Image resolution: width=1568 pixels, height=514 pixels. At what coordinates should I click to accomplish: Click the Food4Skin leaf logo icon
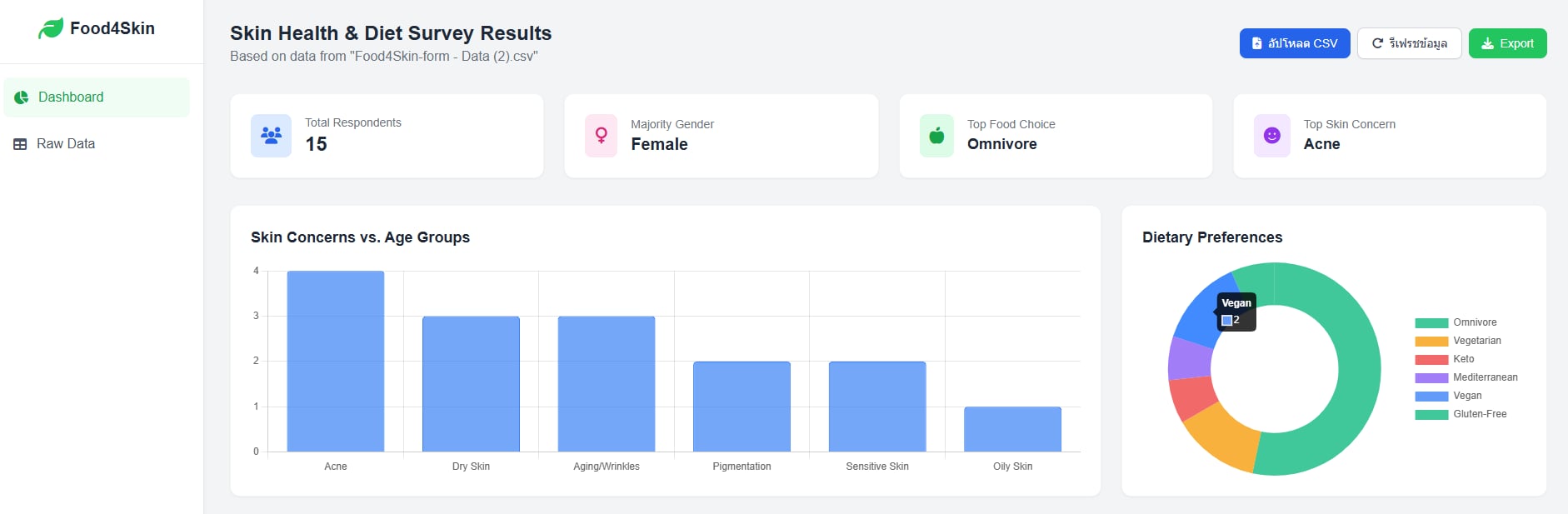(51, 28)
